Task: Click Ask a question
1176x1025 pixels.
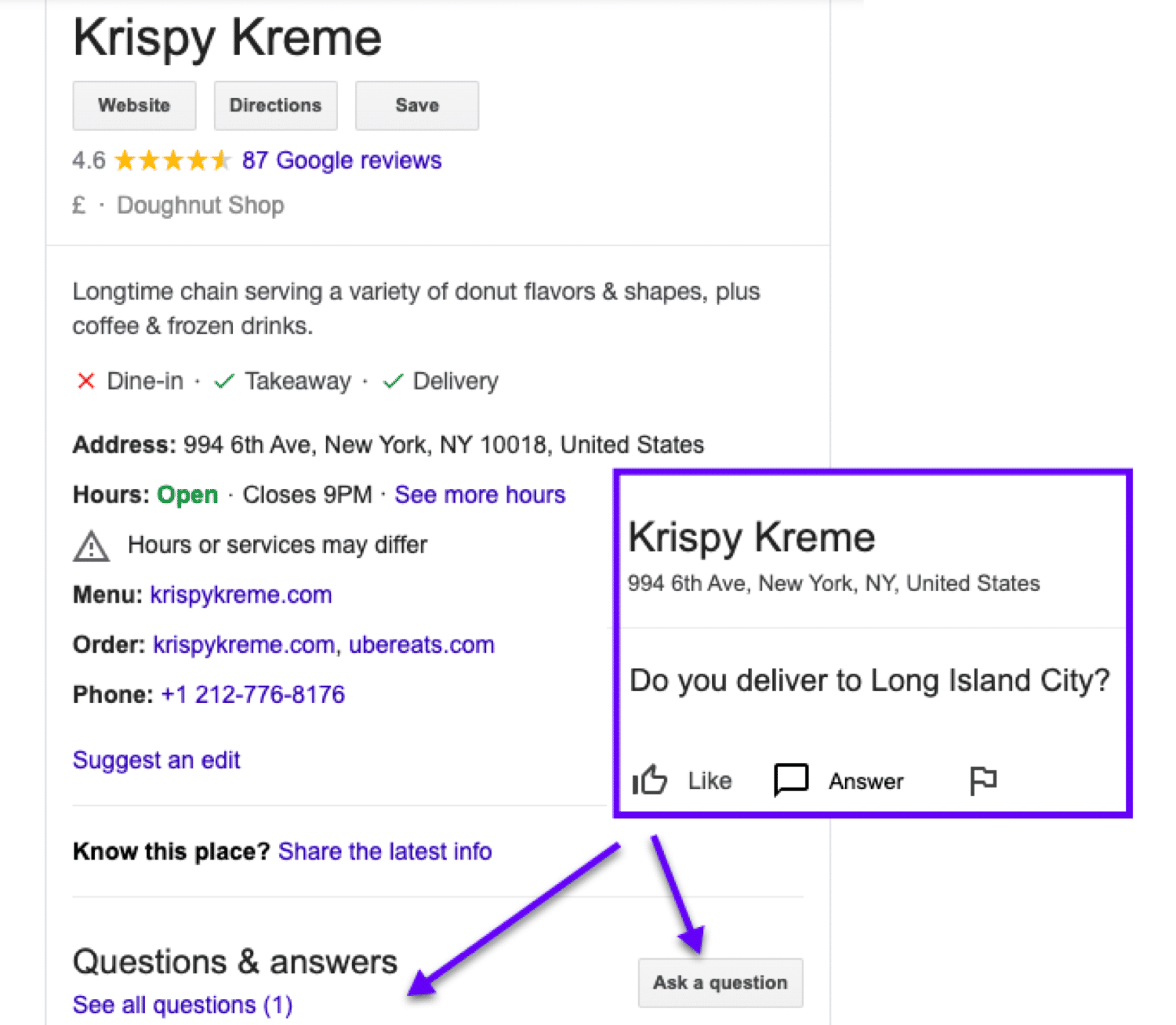Action: click(x=720, y=982)
